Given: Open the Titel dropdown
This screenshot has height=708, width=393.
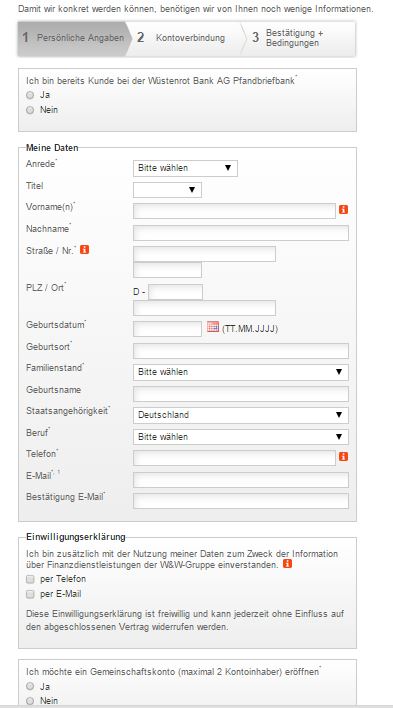Looking at the screenshot, I should click(167, 190).
